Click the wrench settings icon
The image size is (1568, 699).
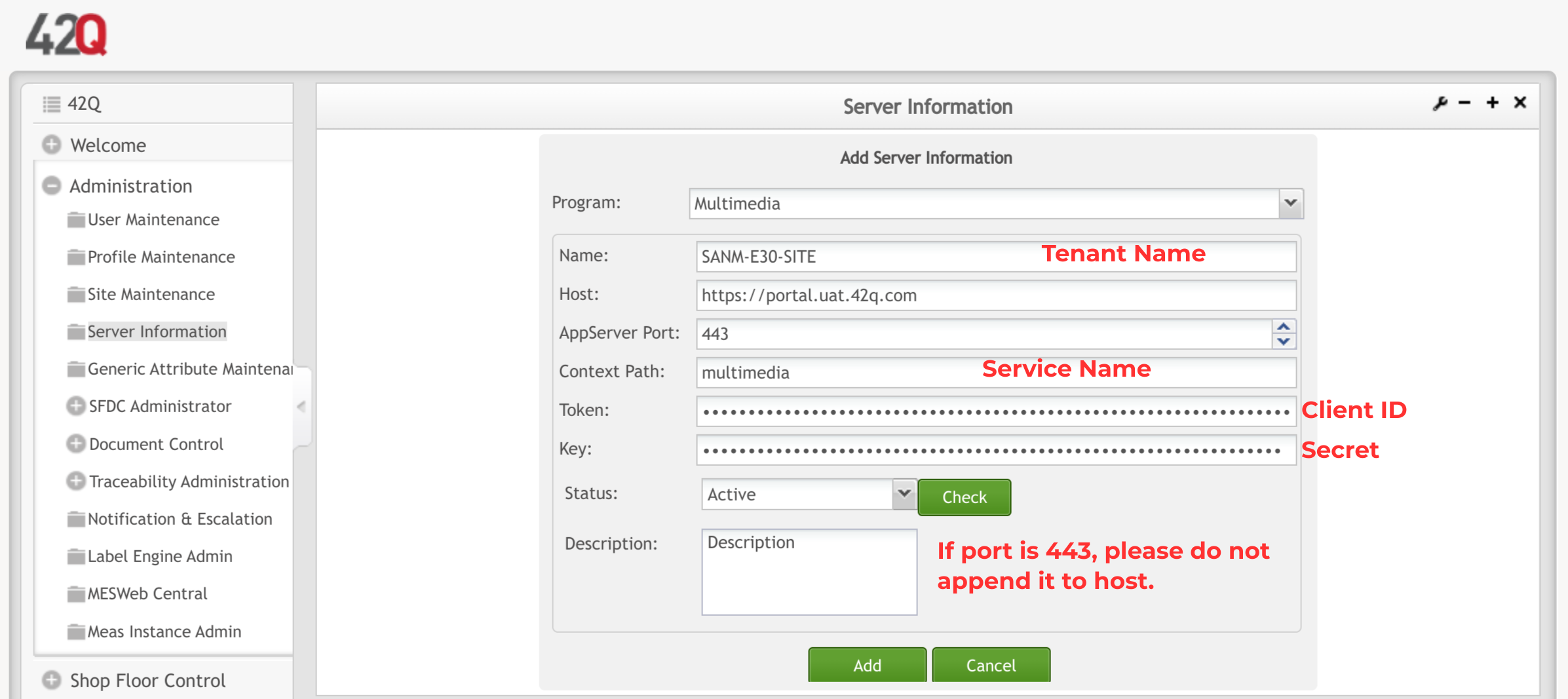click(x=1440, y=104)
